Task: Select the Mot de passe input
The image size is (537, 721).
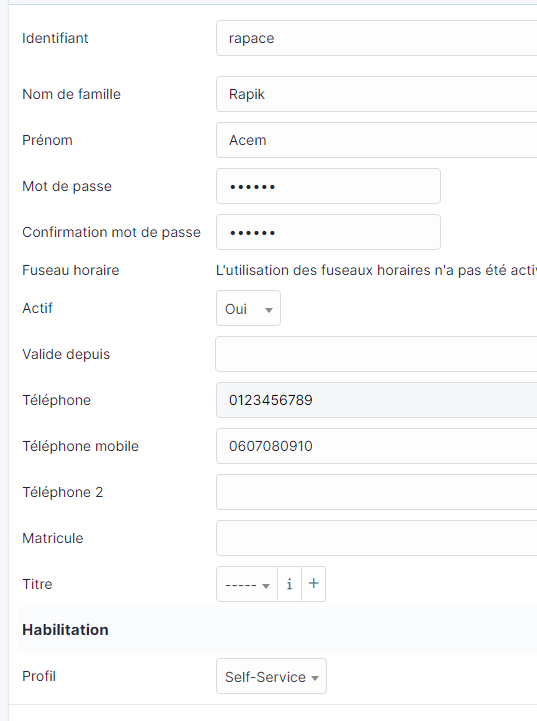Action: 328,186
